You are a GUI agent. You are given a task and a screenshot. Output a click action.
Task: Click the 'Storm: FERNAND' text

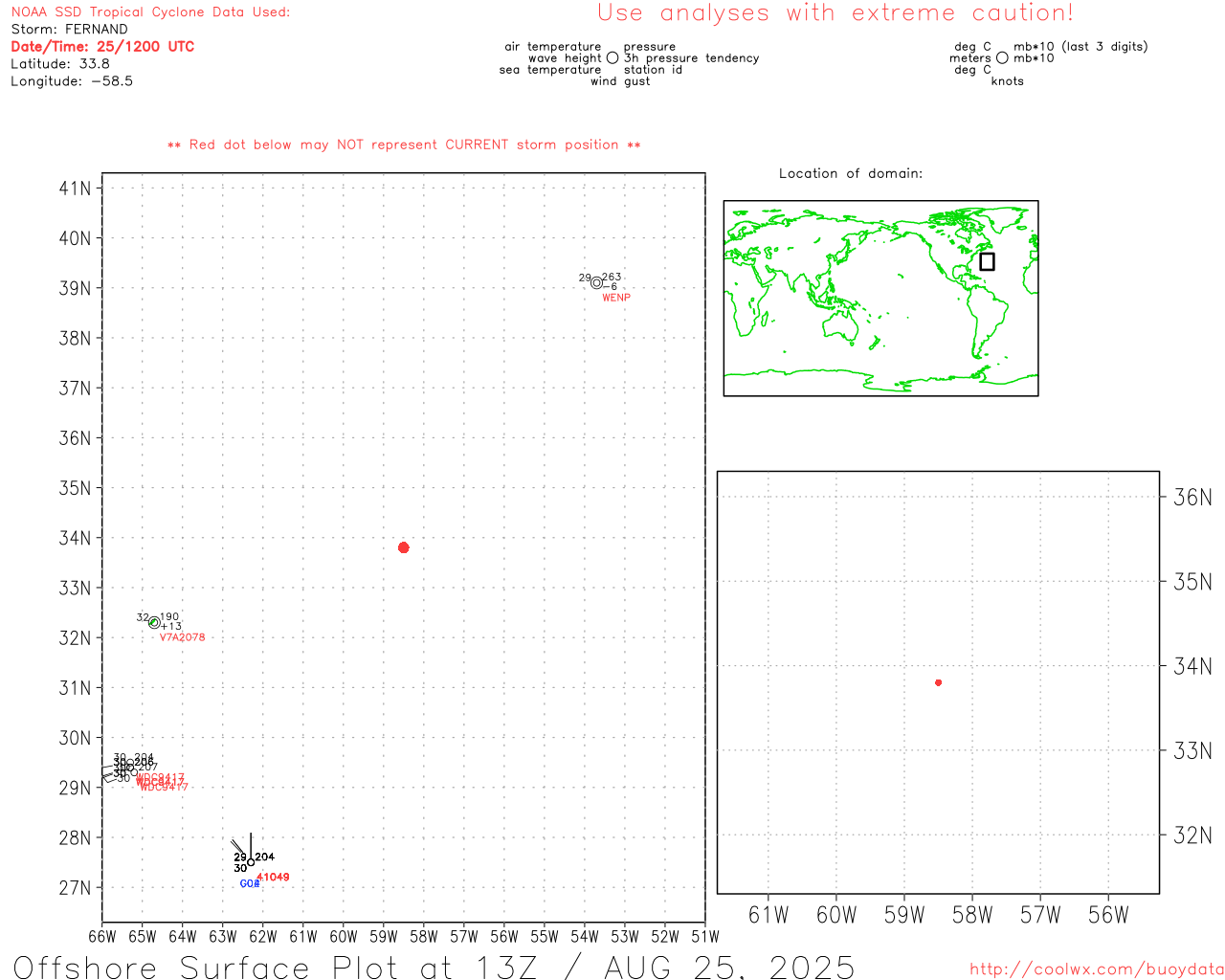pyautogui.click(x=69, y=30)
